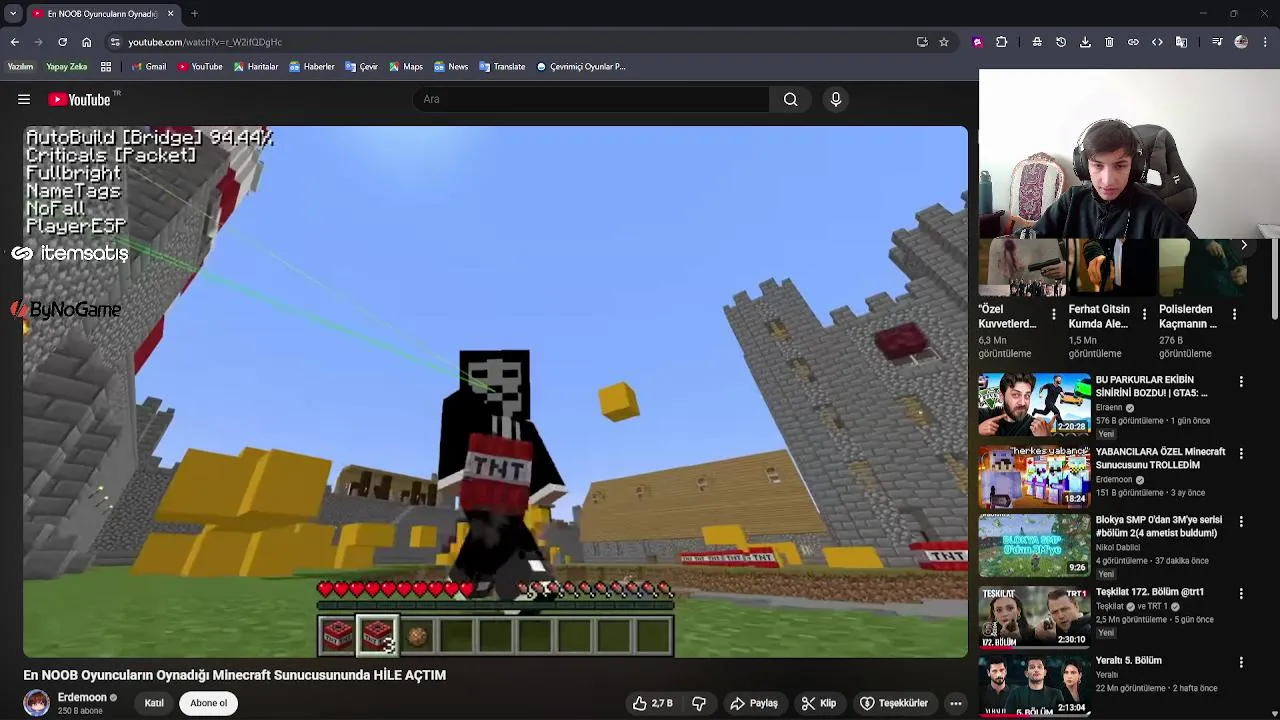
Task: Open options for Teşkilat 172. Bölüm
Action: point(1241,593)
